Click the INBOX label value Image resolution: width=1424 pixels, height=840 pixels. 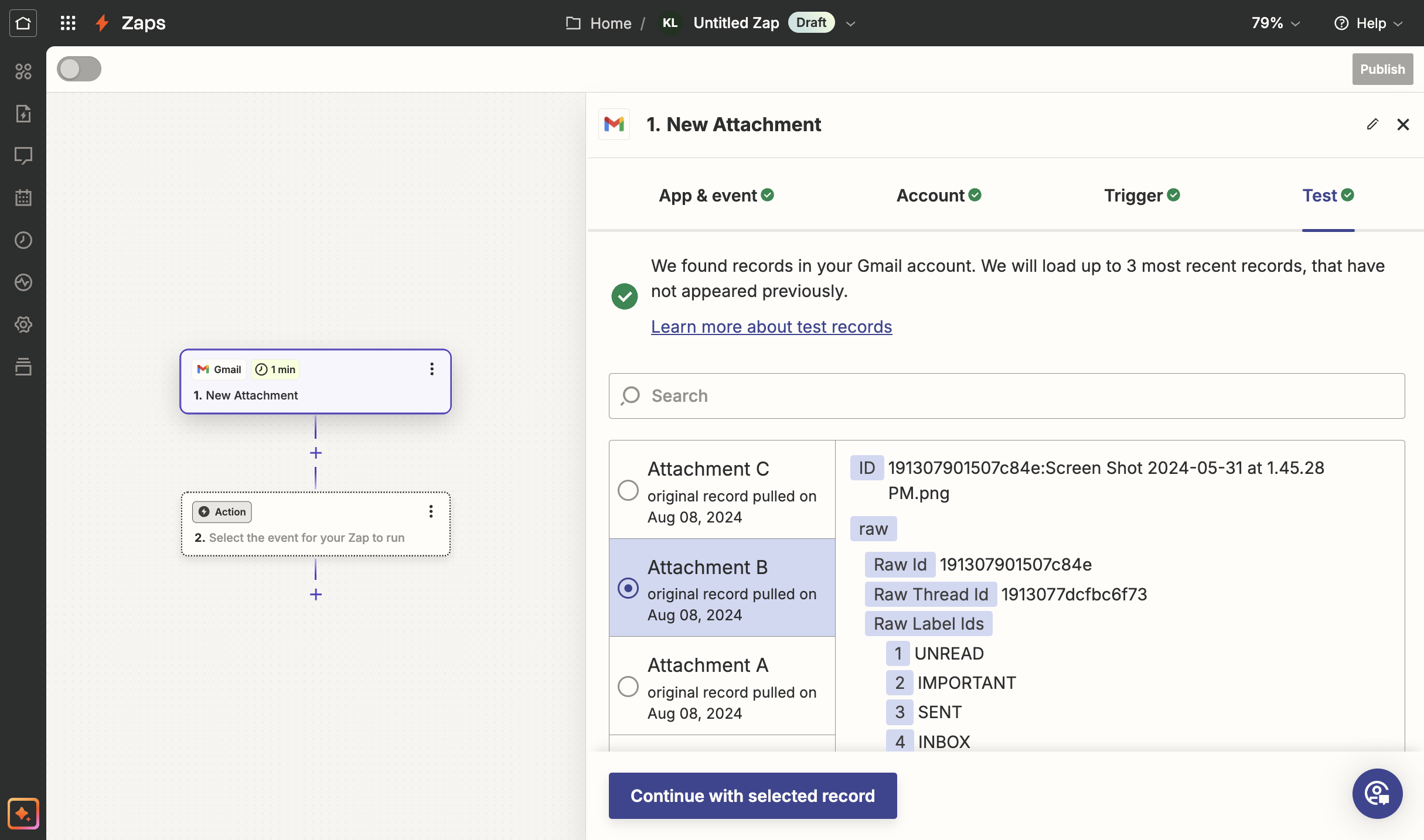pyautogui.click(x=944, y=742)
